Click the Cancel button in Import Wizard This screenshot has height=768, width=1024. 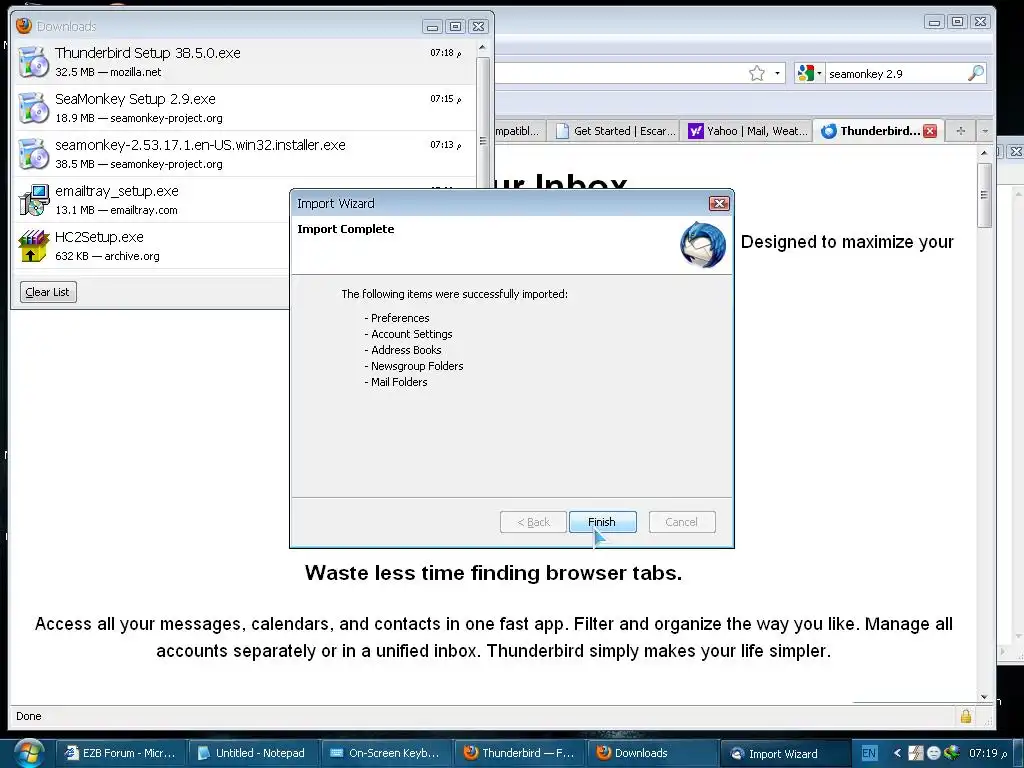[x=682, y=522]
